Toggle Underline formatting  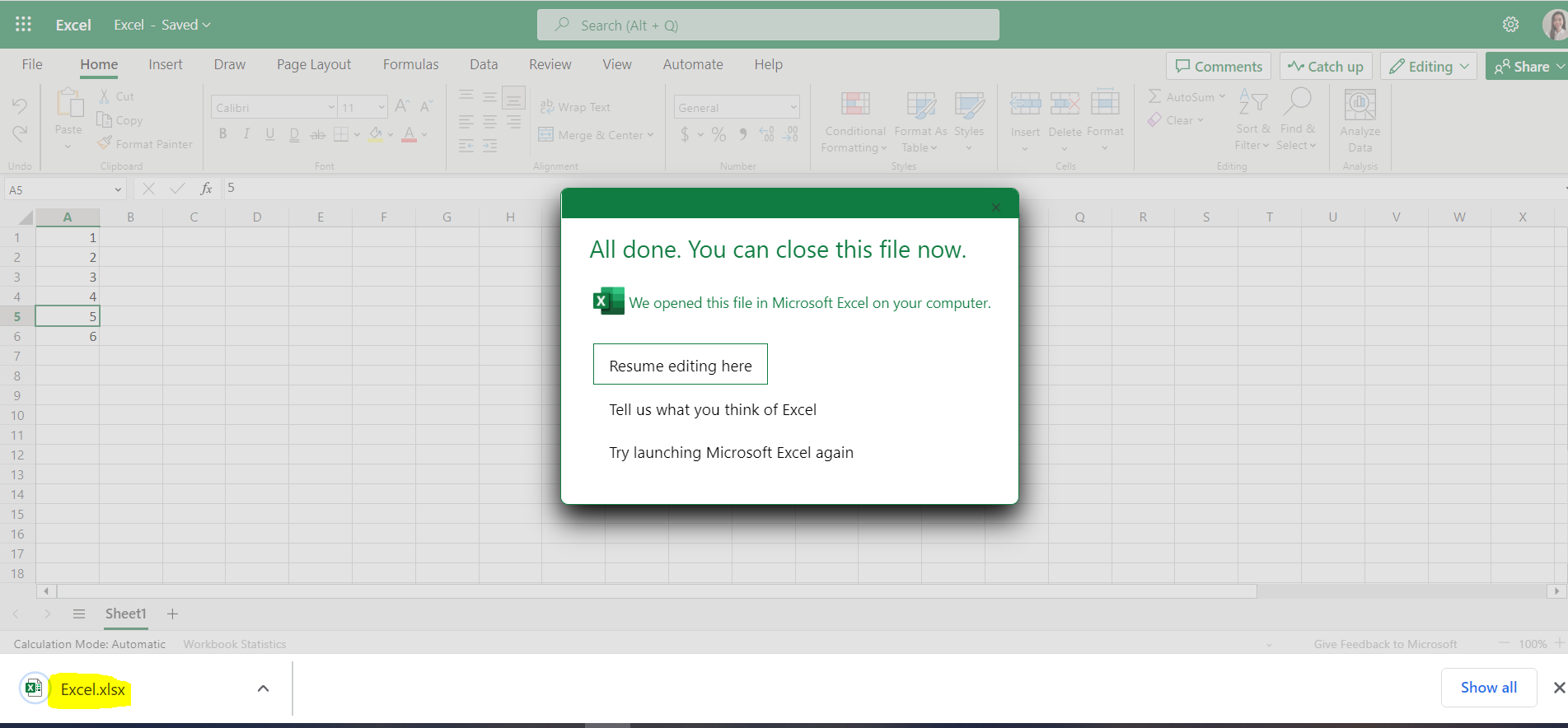click(269, 133)
